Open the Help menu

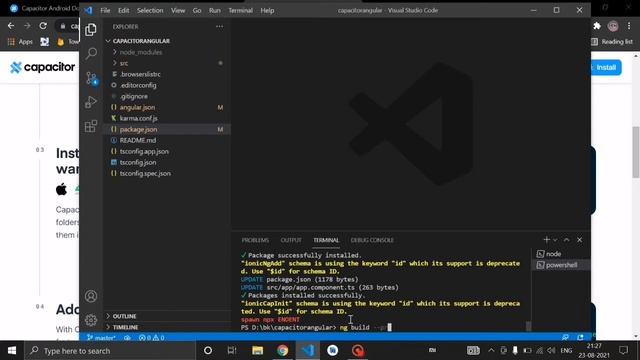(267, 10)
